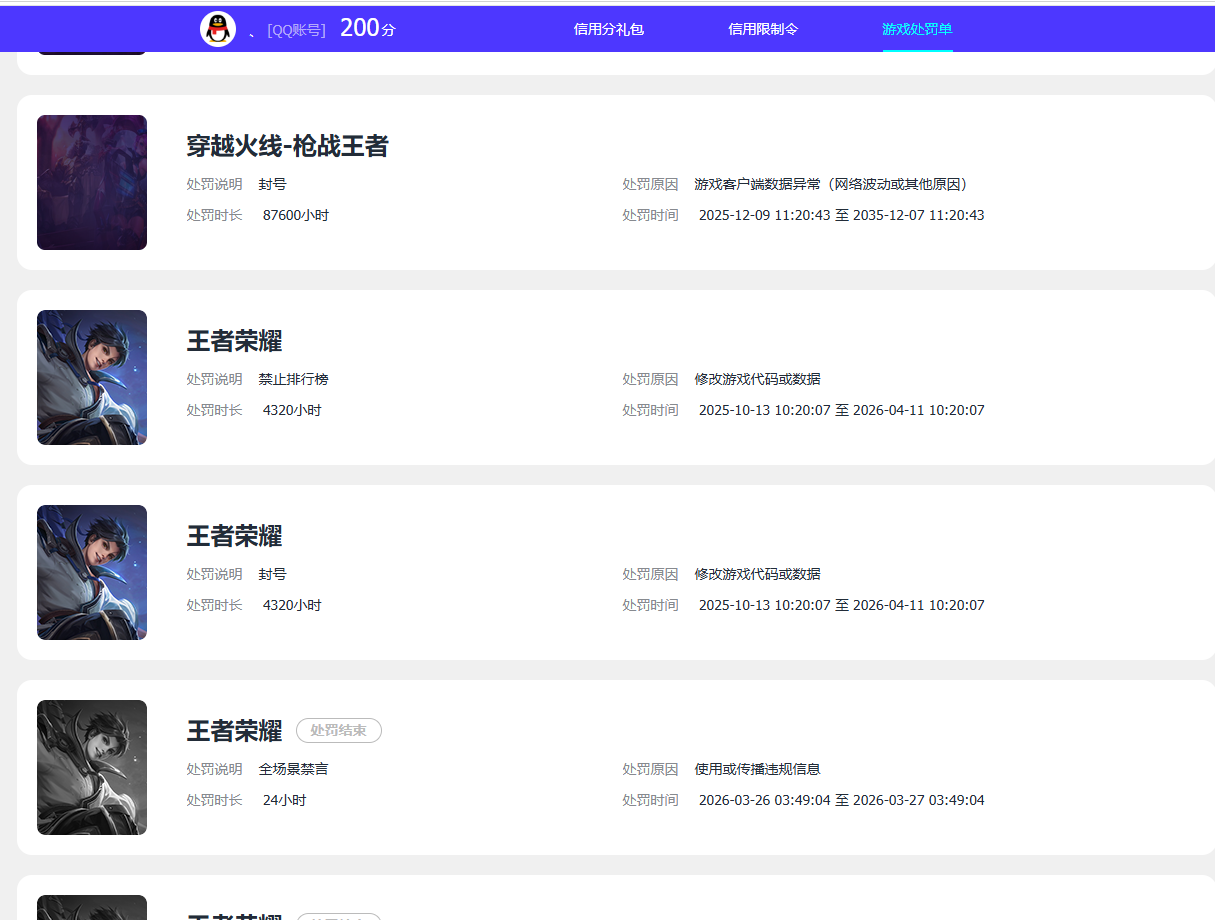Click the QQ penguin avatar icon
The image size is (1215, 920).
[x=217, y=28]
